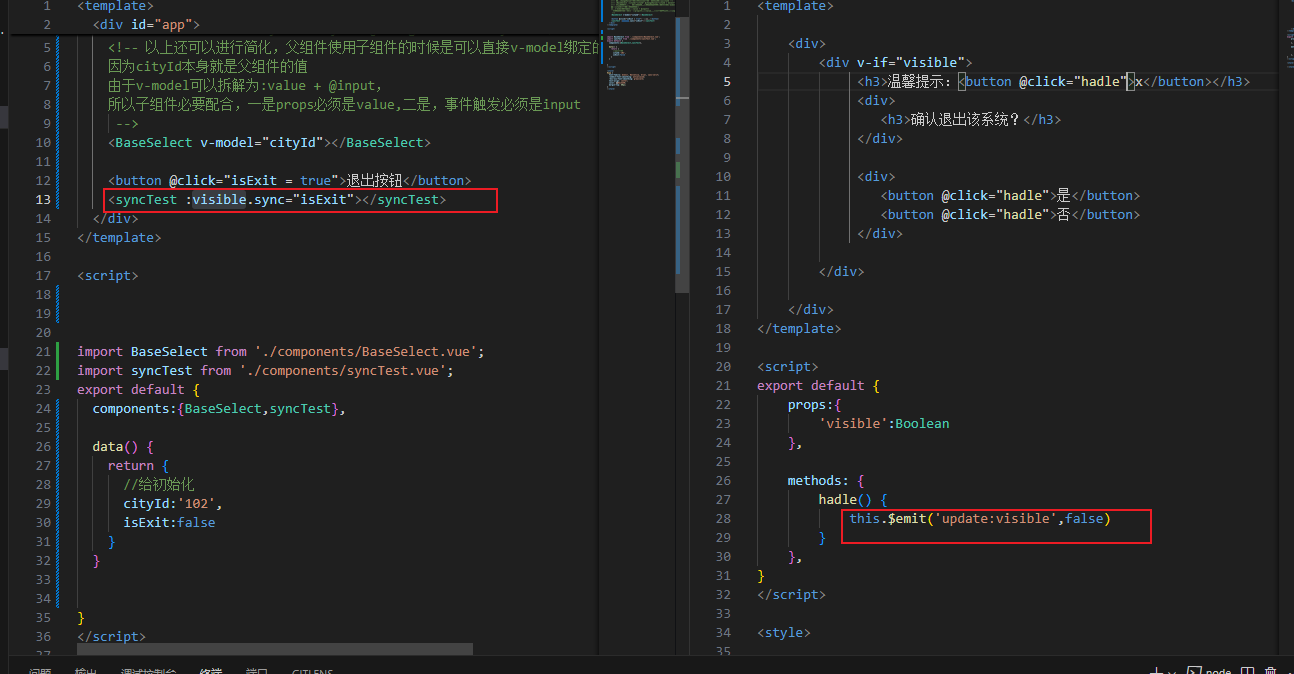This screenshot has width=1294, height=674.
Task: Click the comment line 由于v-model可以拆解为
Action: (x=245, y=86)
